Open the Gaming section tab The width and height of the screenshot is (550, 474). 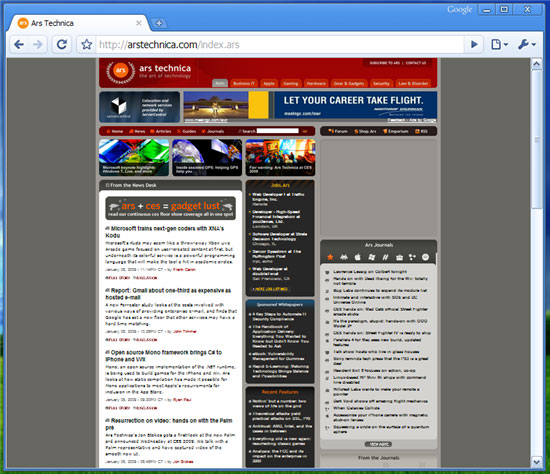[291, 84]
